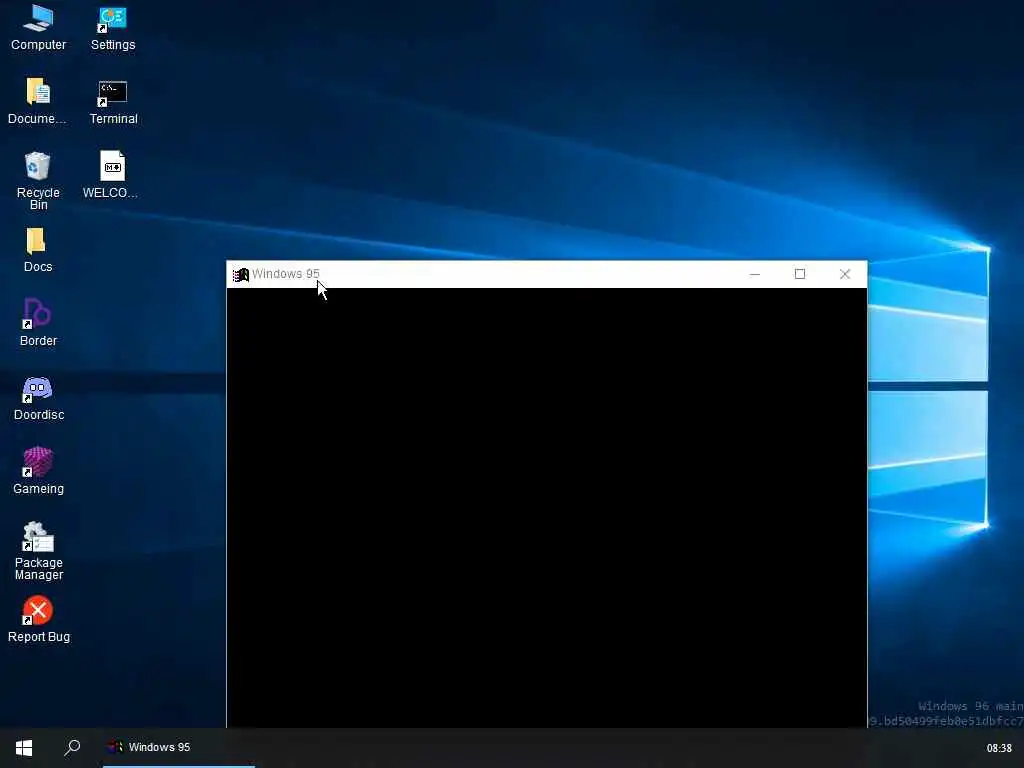The height and width of the screenshot is (768, 1024).
Task: Click the Windows 95 window title icon
Action: (x=241, y=275)
